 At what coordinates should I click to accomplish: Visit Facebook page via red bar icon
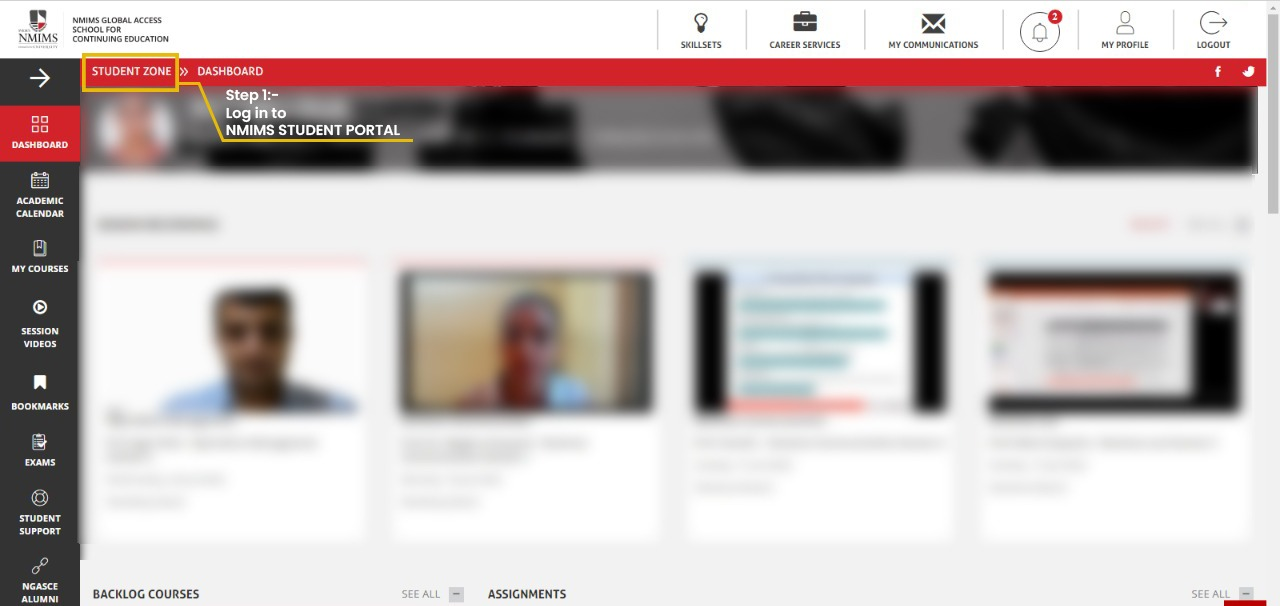[x=1218, y=71]
